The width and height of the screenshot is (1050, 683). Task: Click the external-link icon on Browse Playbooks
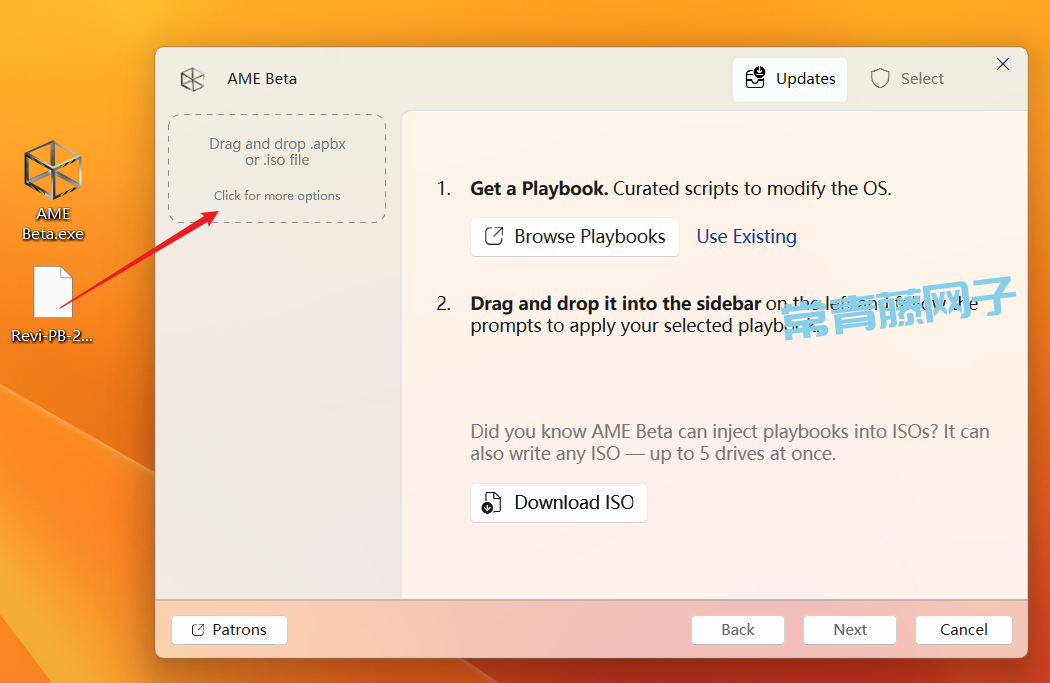[x=494, y=237]
